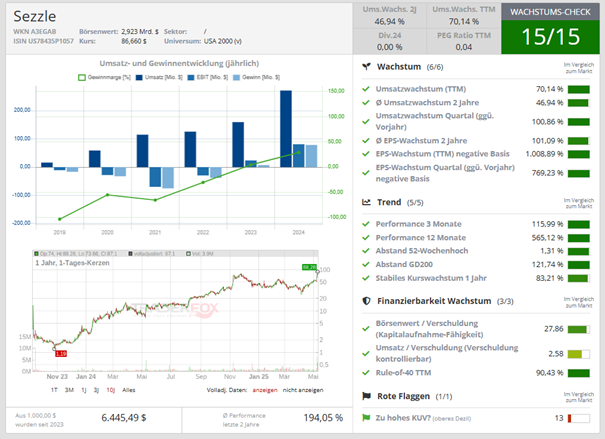
Task: Click Finanzierbarkeit Wachstum (3/3) heading
Action: coord(445,301)
